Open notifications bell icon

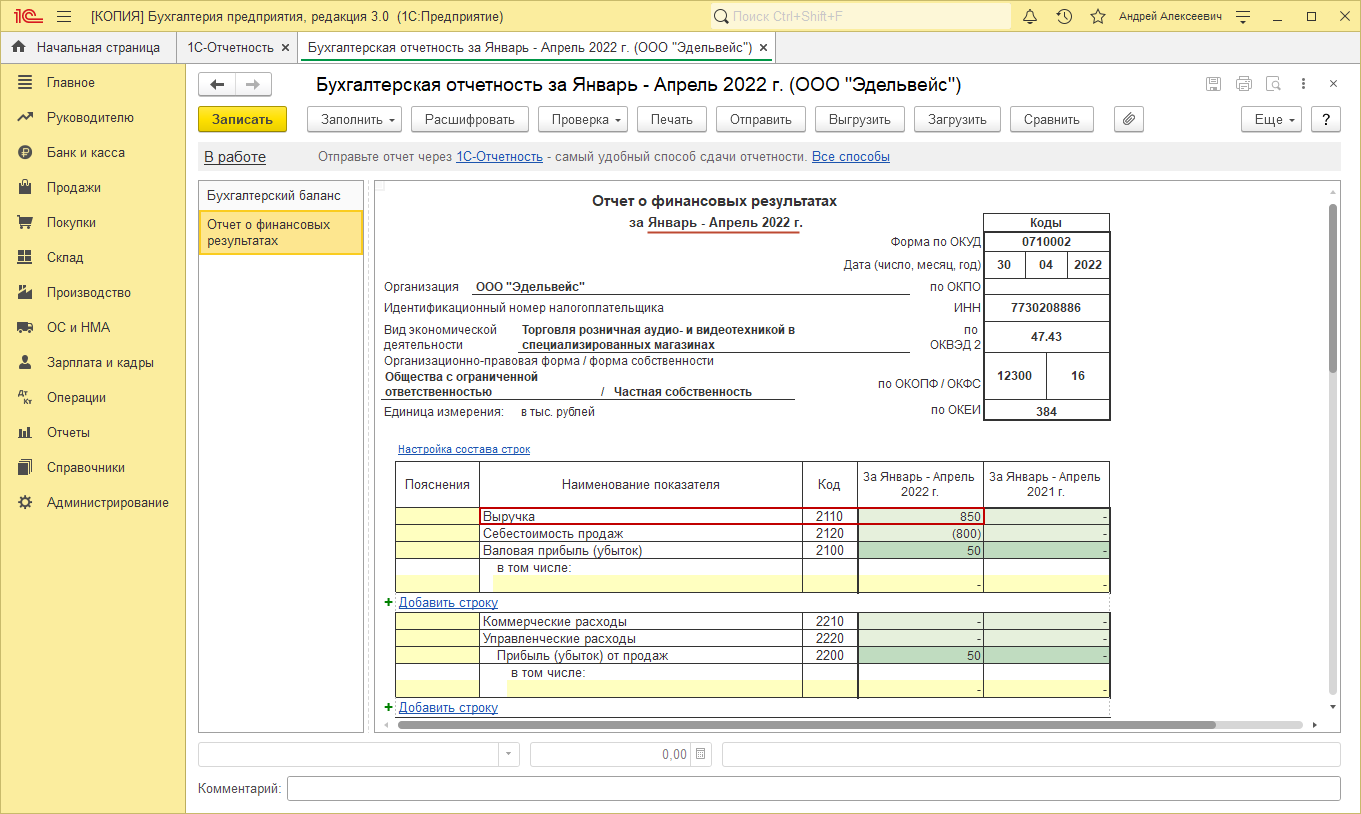(1030, 17)
